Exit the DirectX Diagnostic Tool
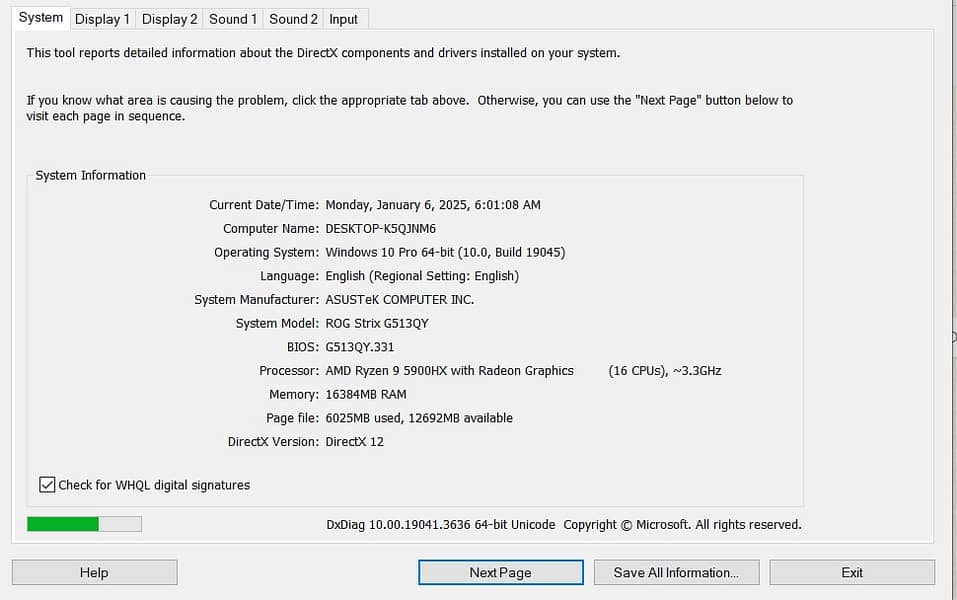Image resolution: width=957 pixels, height=600 pixels. (x=851, y=572)
